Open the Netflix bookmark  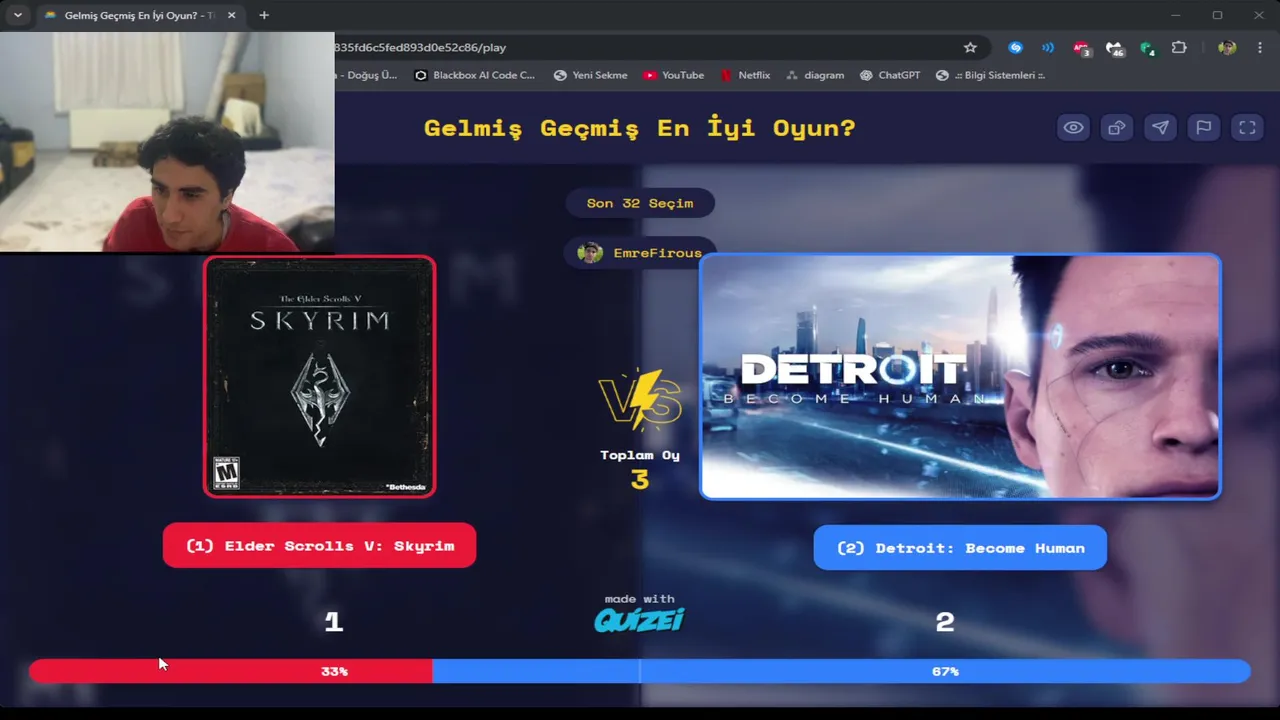(746, 75)
